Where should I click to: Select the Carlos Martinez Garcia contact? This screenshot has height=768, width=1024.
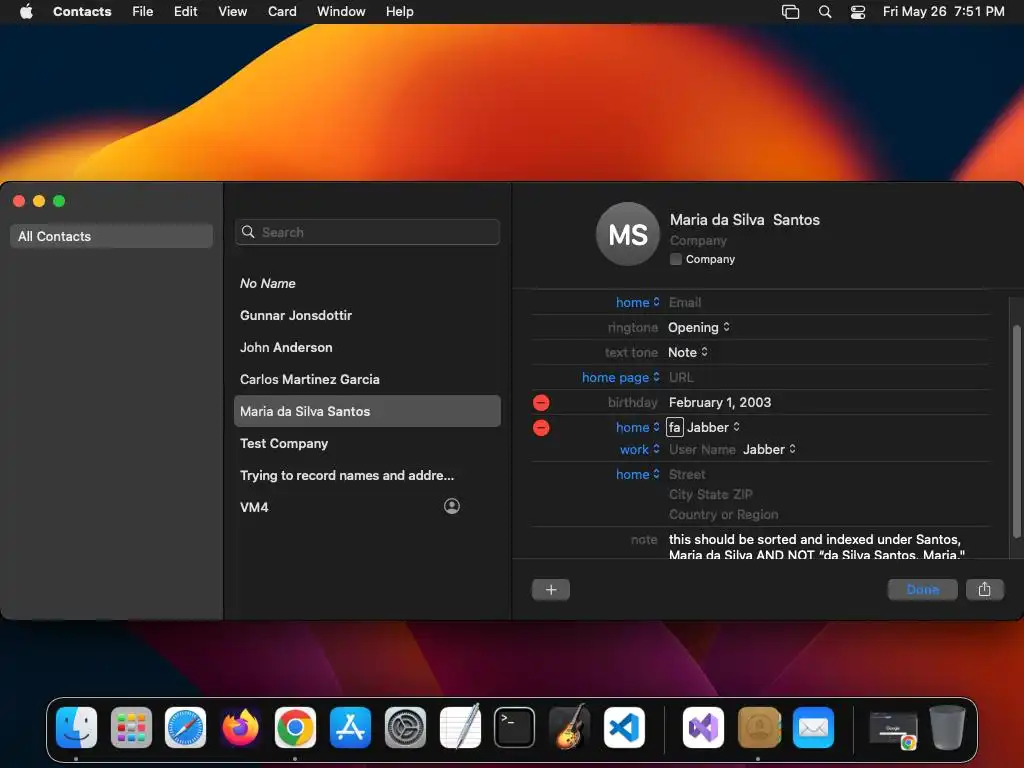coord(367,379)
